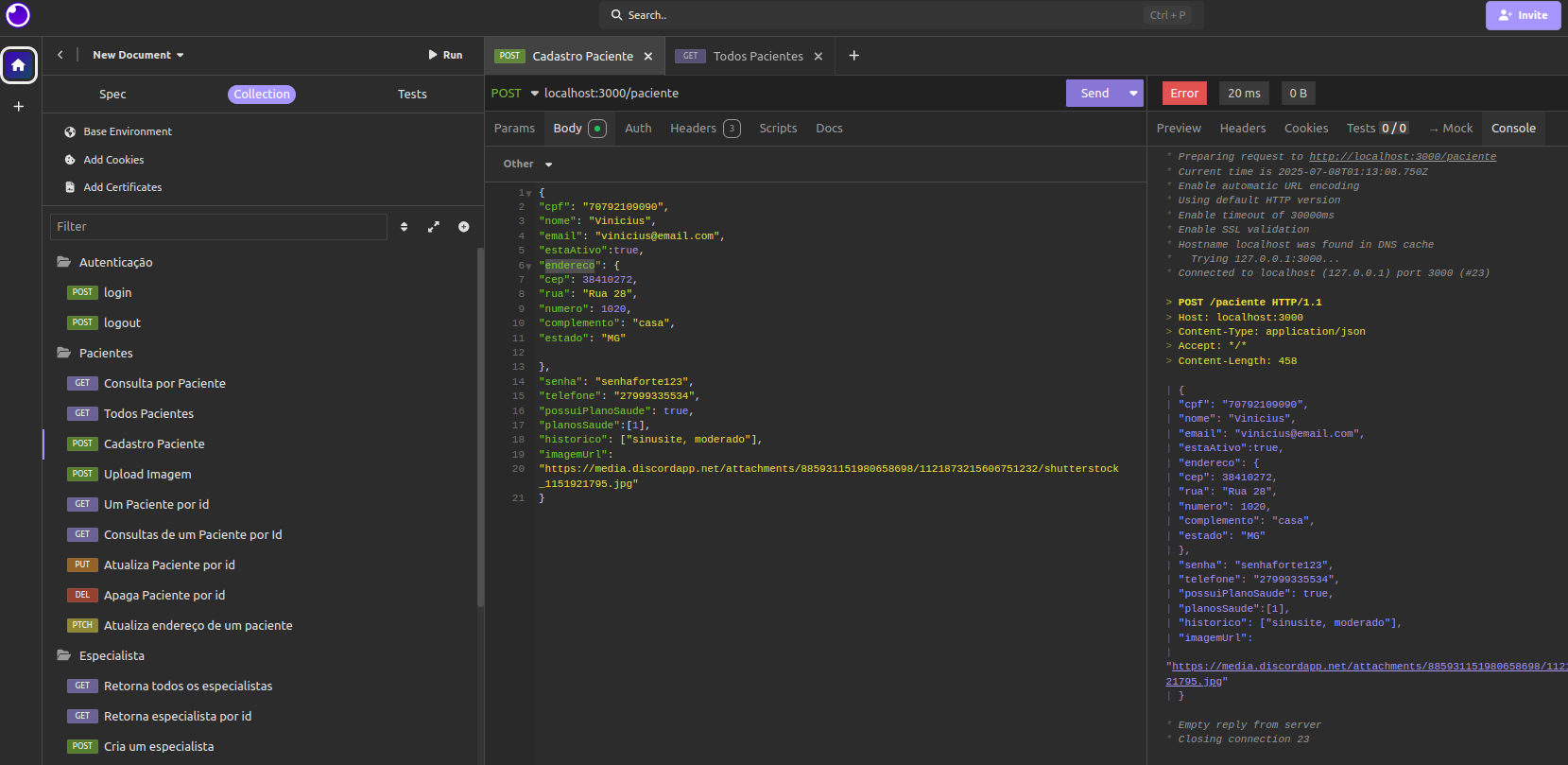Viewport: 1568px width, 765px height.
Task: Open the response Preview tab
Action: 1179,129
